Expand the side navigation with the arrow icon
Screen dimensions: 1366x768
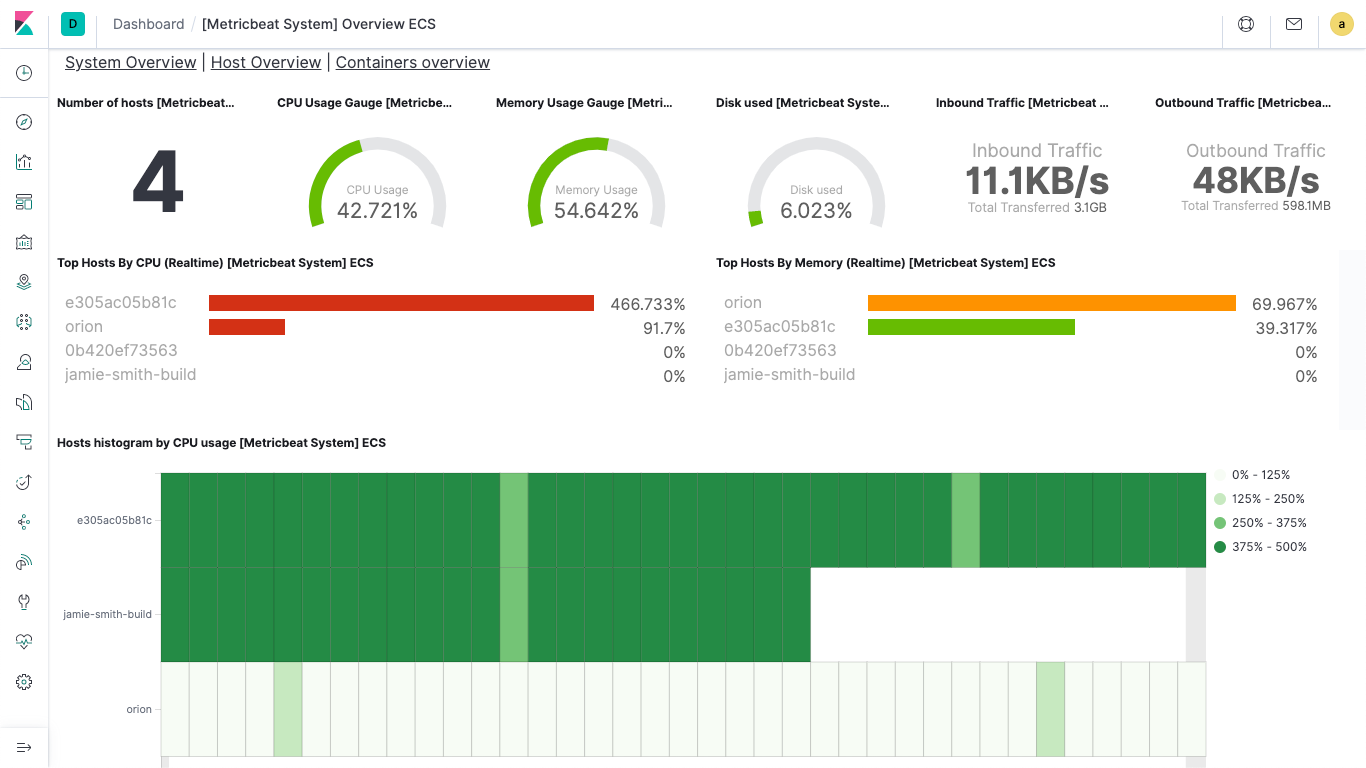pyautogui.click(x=24, y=747)
